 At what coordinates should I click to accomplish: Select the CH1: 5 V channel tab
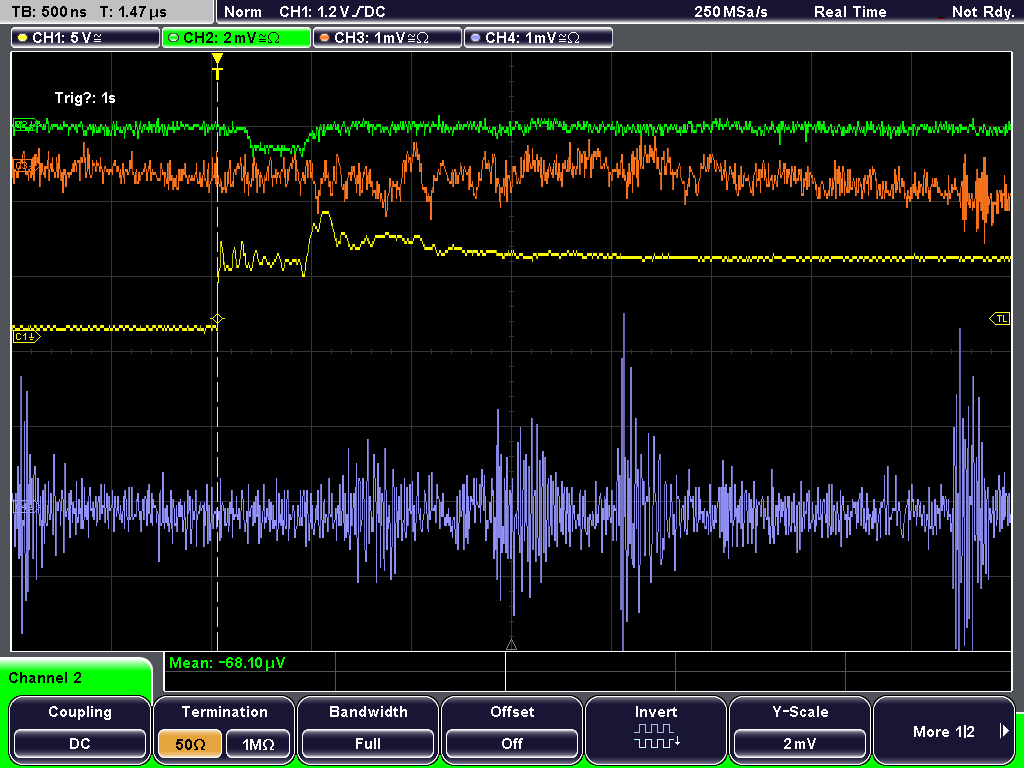[85, 38]
